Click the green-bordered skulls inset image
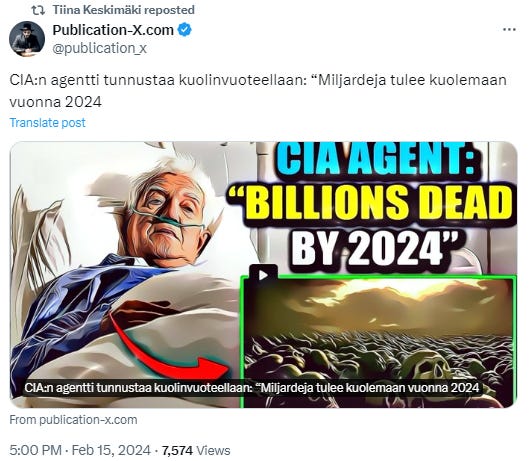This screenshot has width=532, height=461. (378, 341)
